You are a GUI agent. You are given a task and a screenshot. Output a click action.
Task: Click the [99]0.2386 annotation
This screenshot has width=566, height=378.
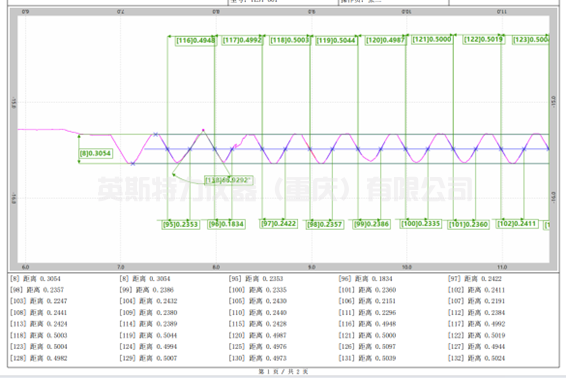pos(371,224)
